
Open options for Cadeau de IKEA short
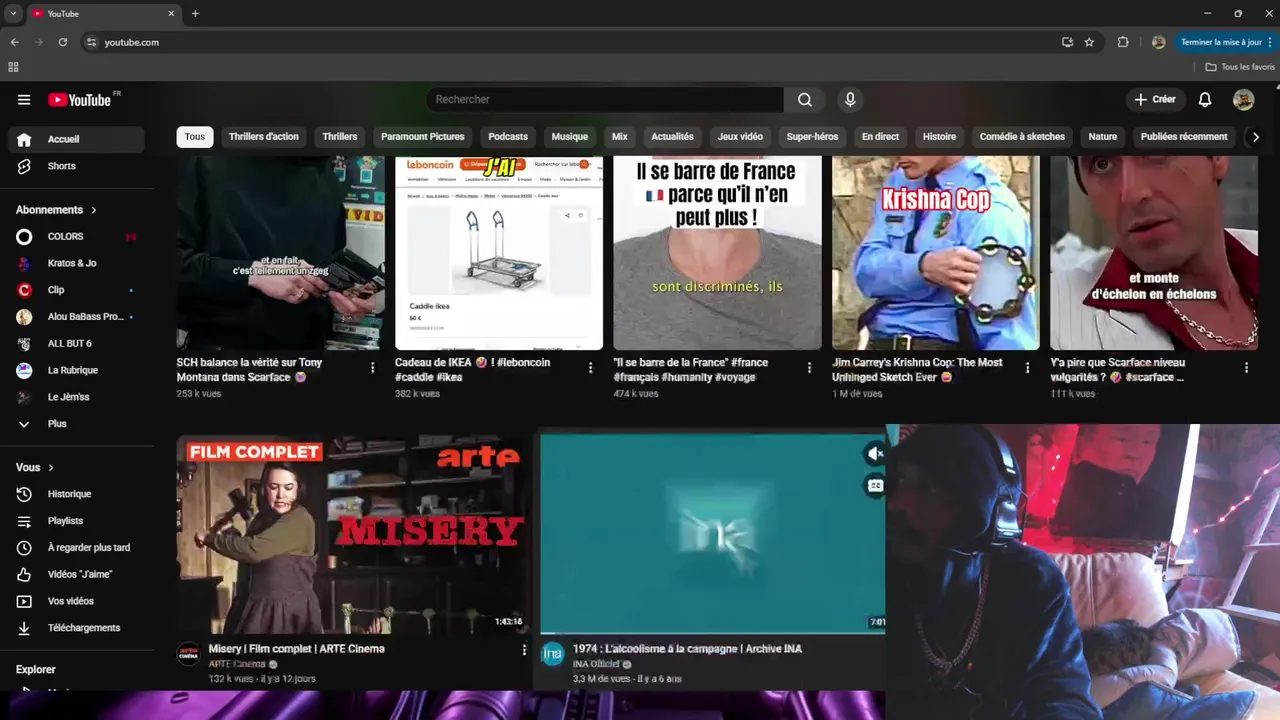pyautogui.click(x=591, y=368)
